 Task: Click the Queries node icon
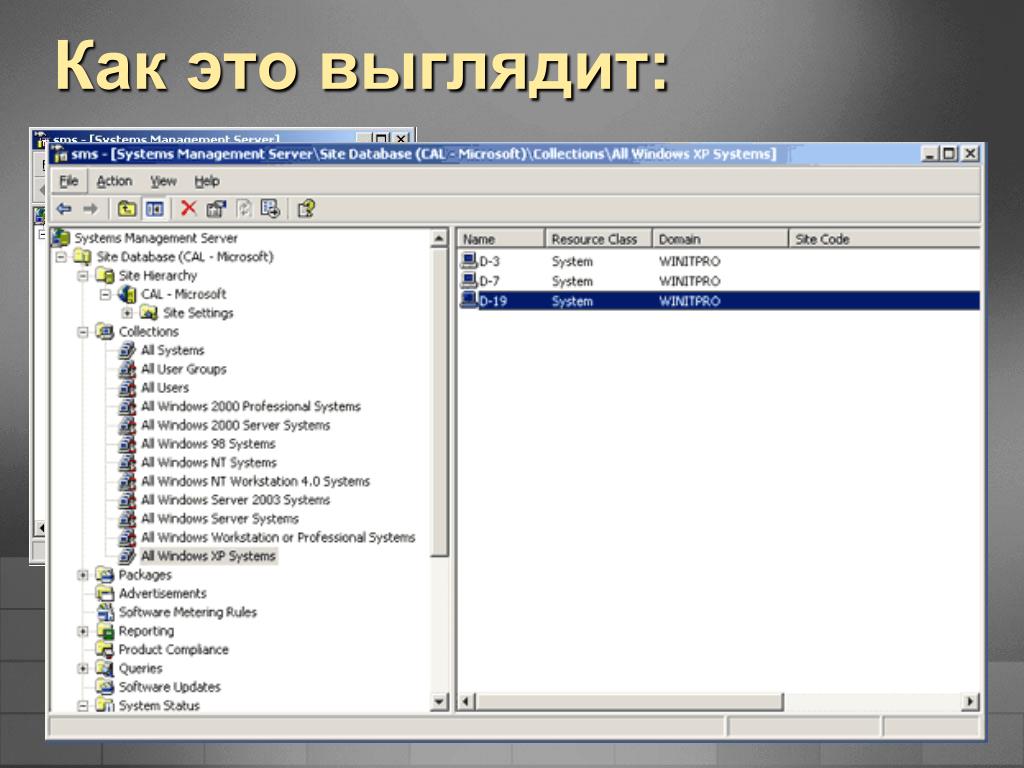pyautogui.click(x=105, y=668)
